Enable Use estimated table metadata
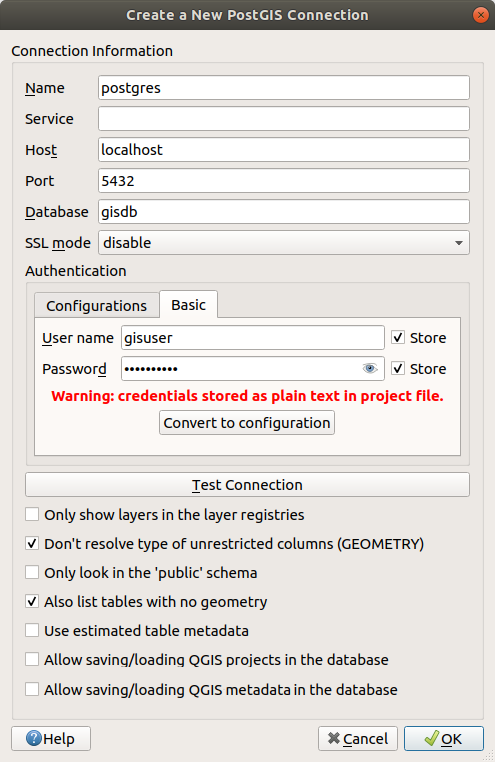The height and width of the screenshot is (762, 495). [x=32, y=630]
